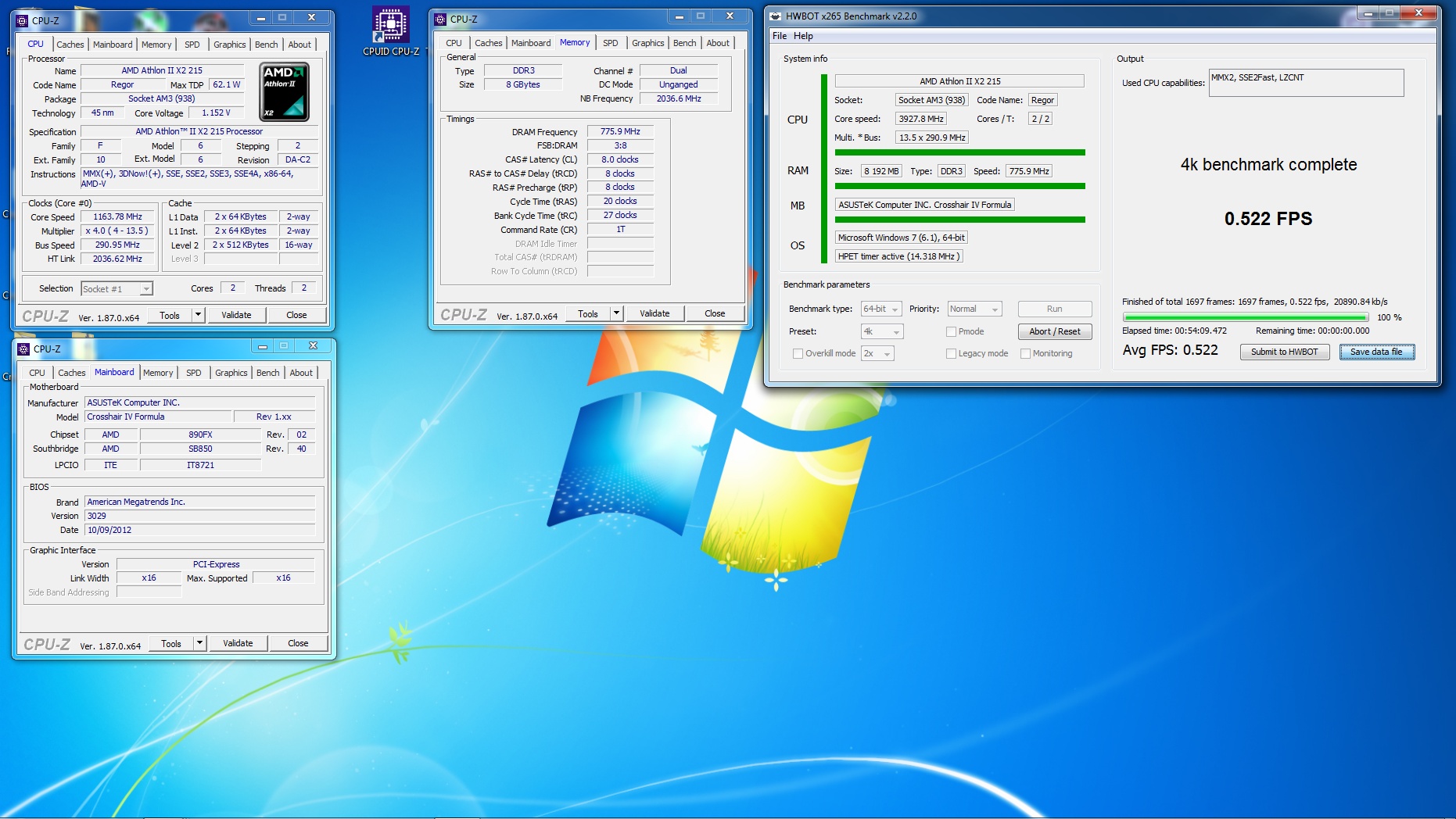
Task: Click the CPU-Z title bar icon in the CPU window
Action: point(22,20)
